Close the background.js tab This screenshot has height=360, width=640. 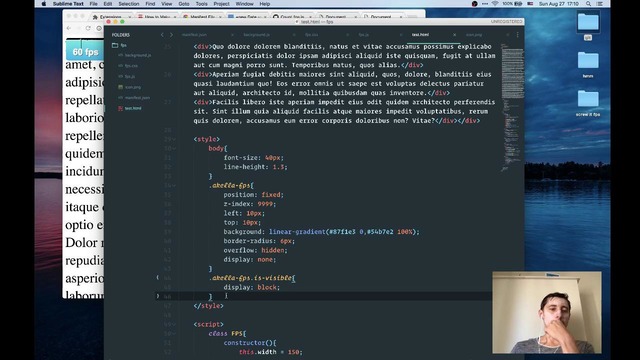(x=294, y=35)
